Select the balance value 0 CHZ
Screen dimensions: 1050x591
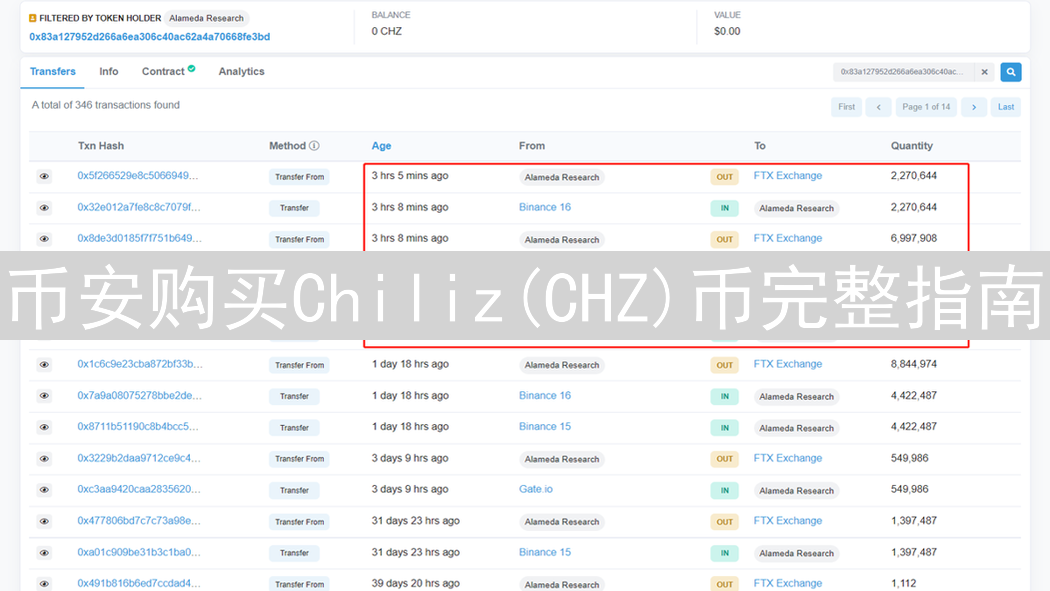point(387,31)
